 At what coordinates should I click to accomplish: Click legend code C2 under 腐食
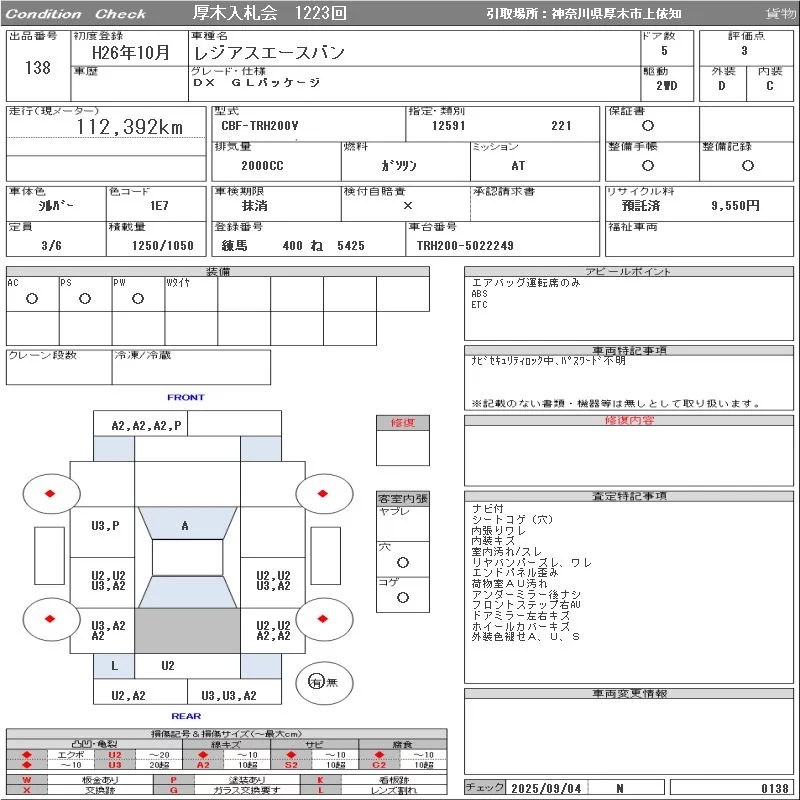(379, 765)
